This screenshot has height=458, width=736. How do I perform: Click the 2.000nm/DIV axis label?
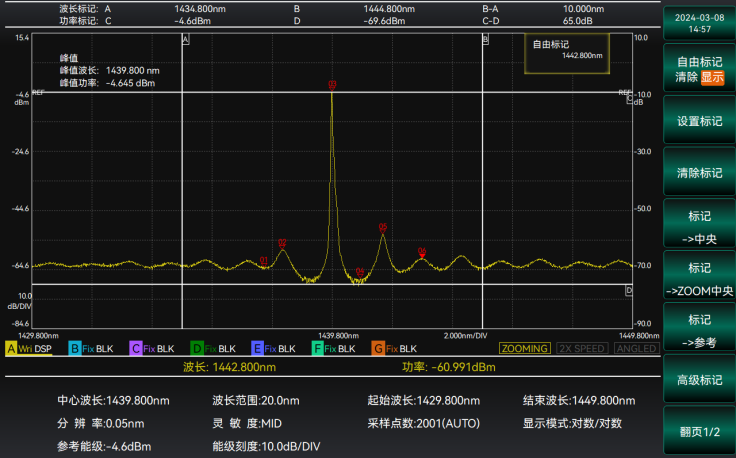[x=466, y=336]
